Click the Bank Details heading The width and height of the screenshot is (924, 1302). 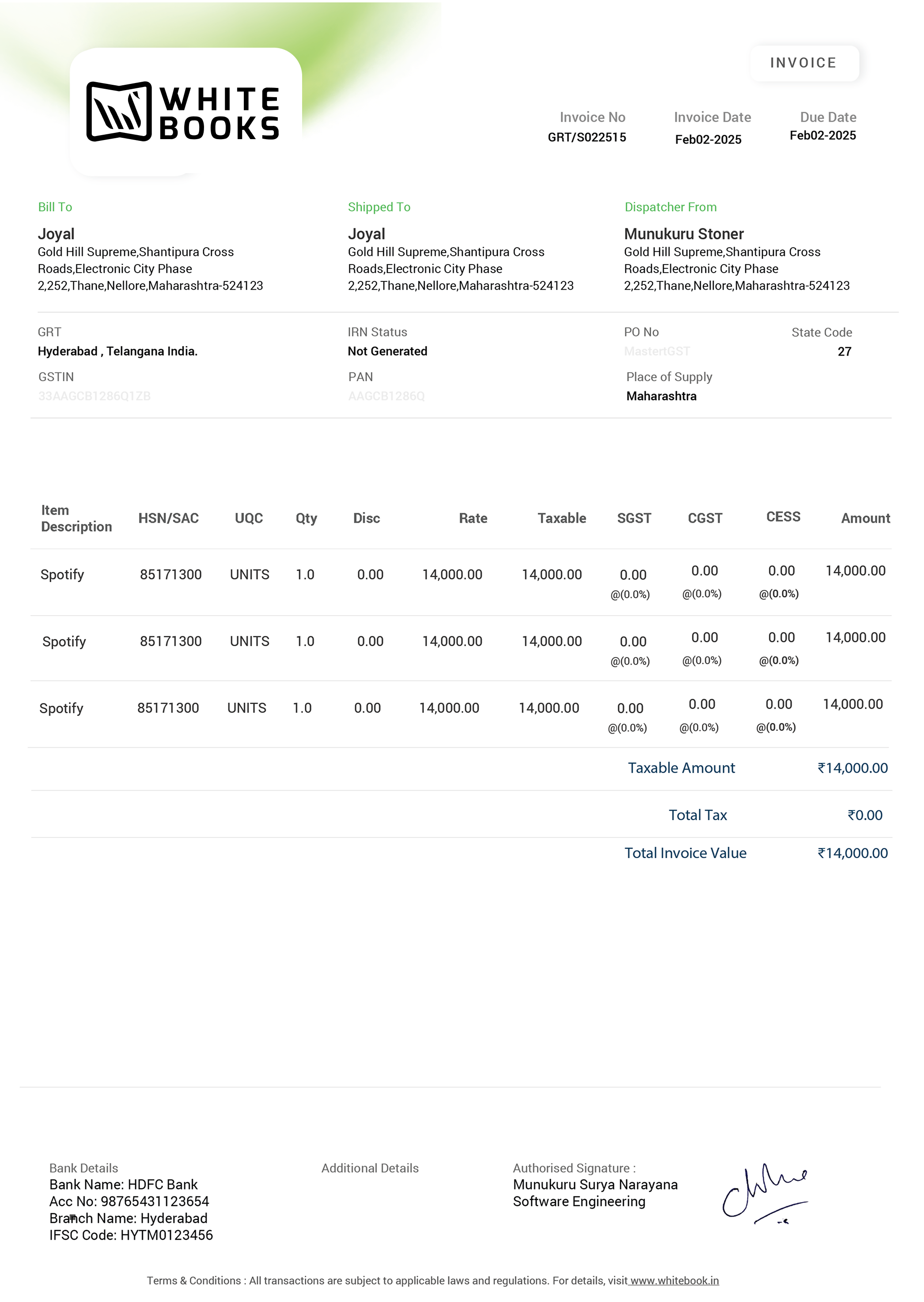click(83, 1168)
